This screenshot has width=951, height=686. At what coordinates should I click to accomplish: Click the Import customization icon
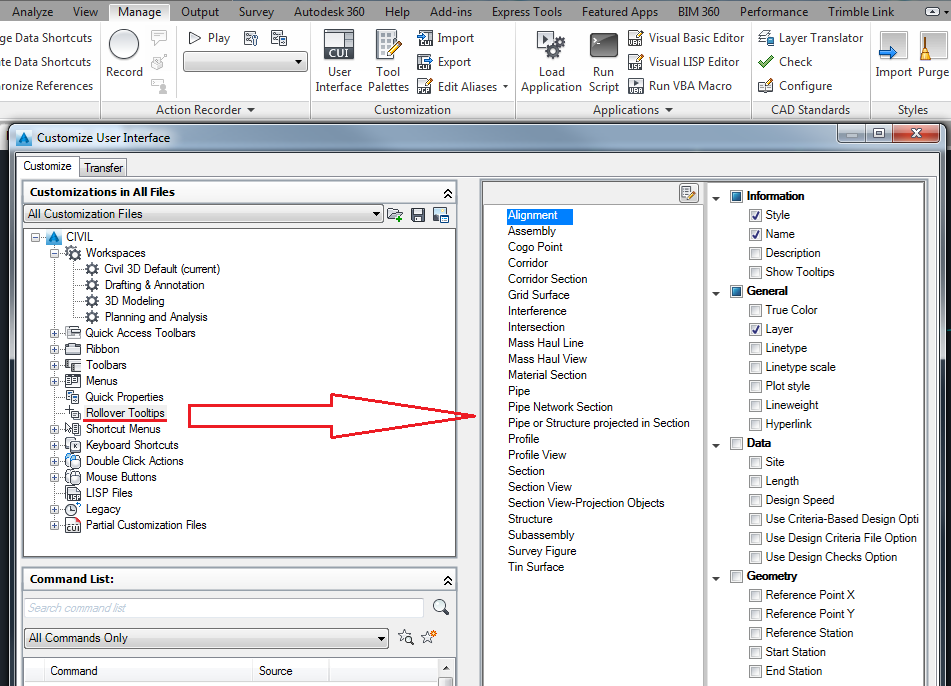tap(425, 38)
